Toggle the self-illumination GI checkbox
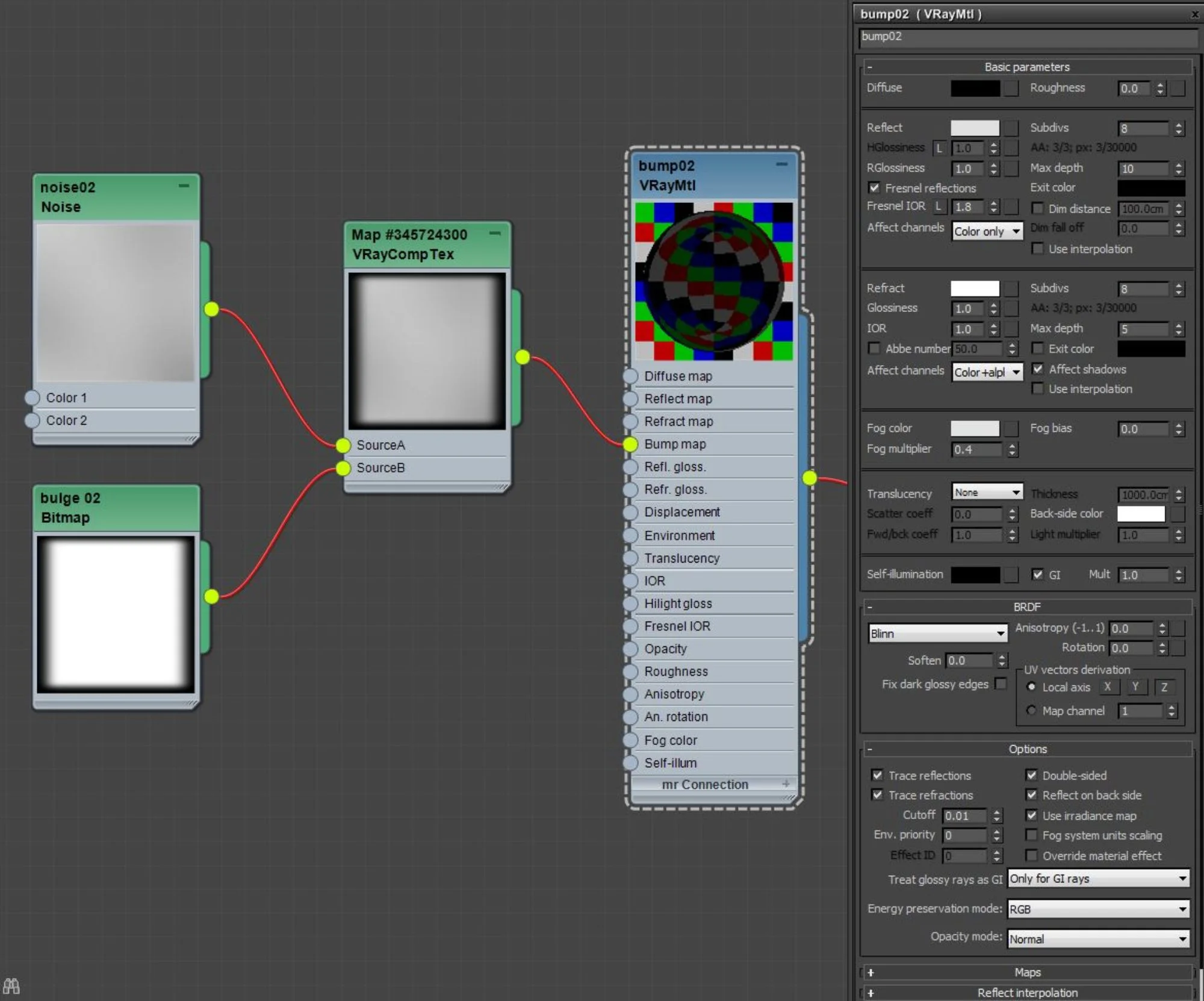The image size is (1204, 1001). pos(1037,575)
